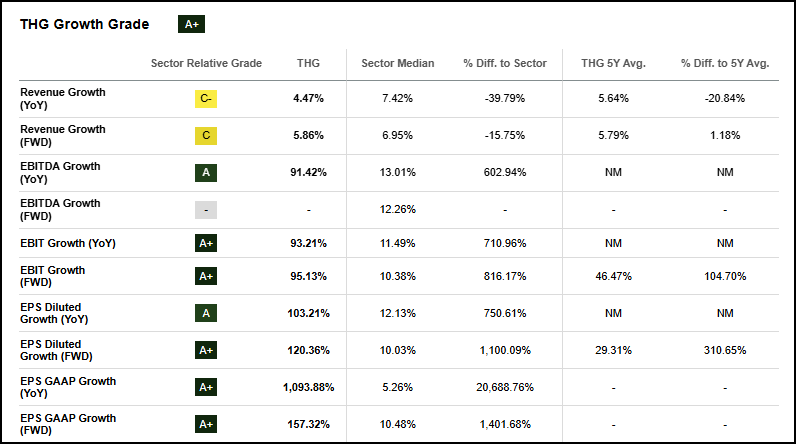796x444 pixels.
Task: Click the A grade badge for EPS Diluted Growth (YoY)
Action: 206,313
